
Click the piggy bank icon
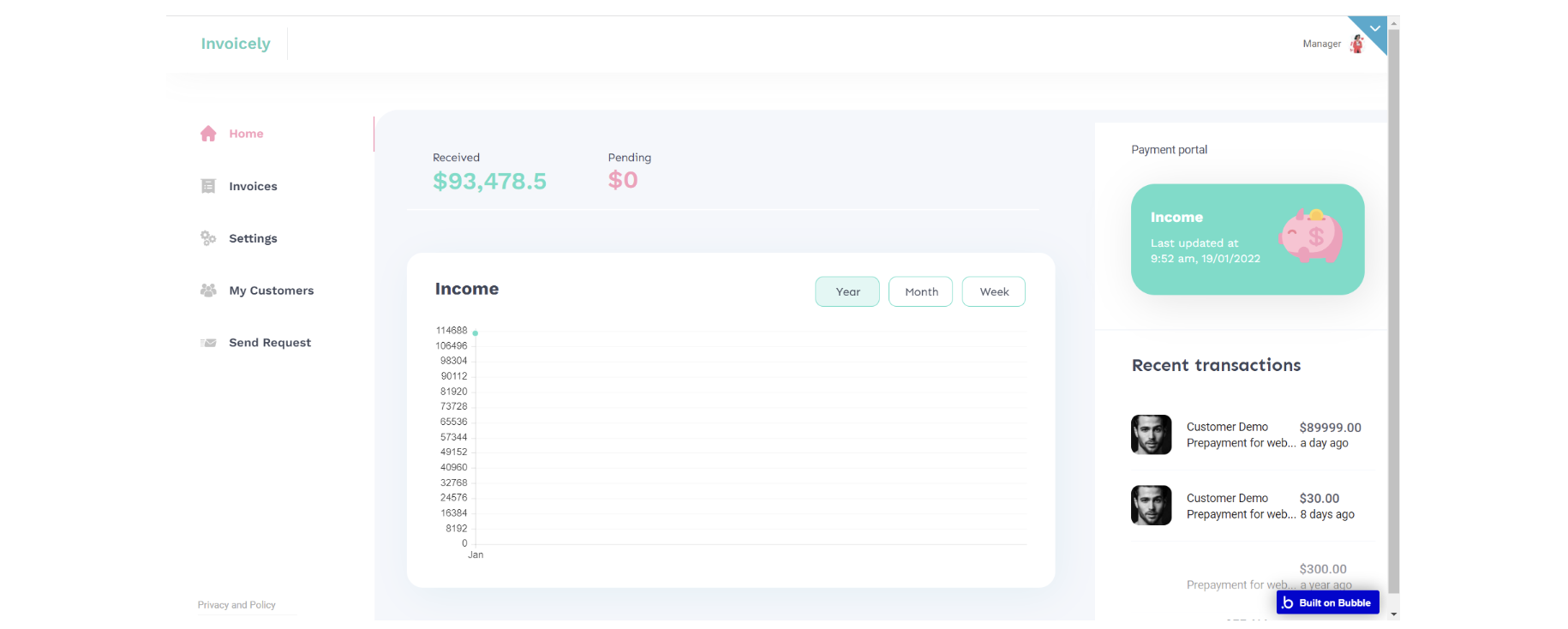coord(1311,236)
